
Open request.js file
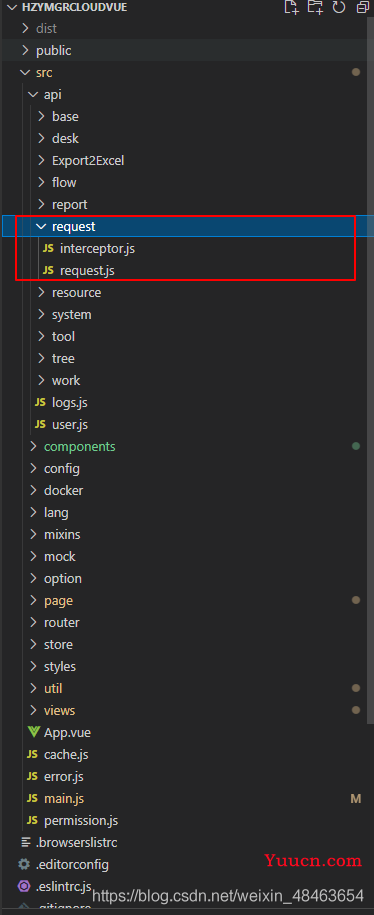(87, 271)
